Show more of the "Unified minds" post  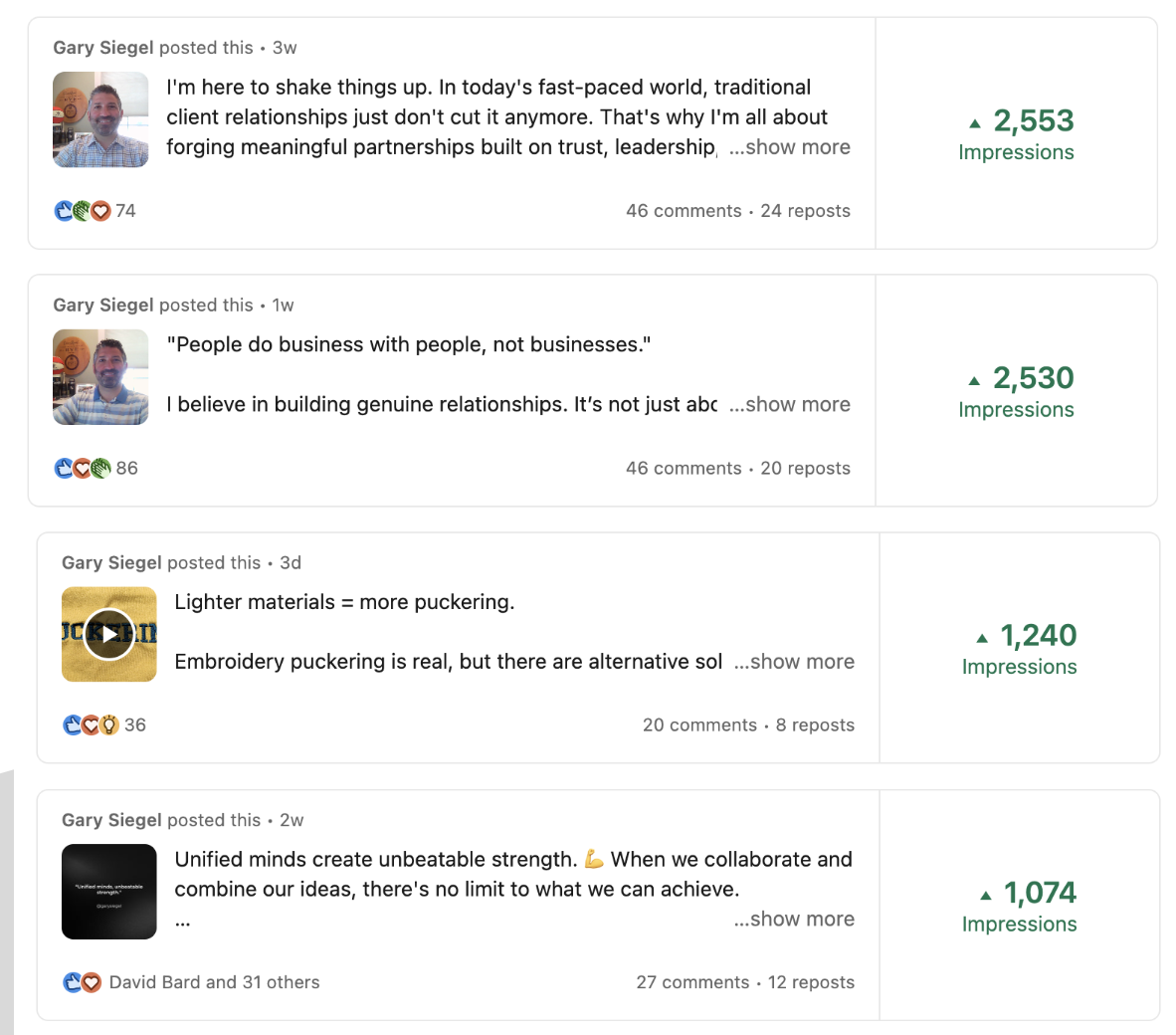[794, 920]
